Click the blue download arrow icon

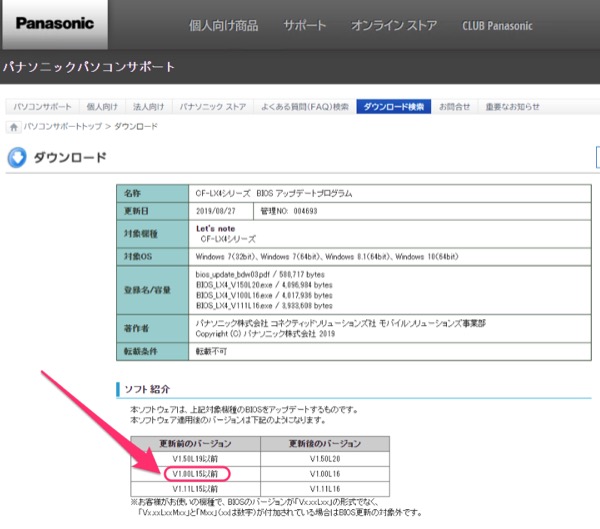pyautogui.click(x=17, y=157)
